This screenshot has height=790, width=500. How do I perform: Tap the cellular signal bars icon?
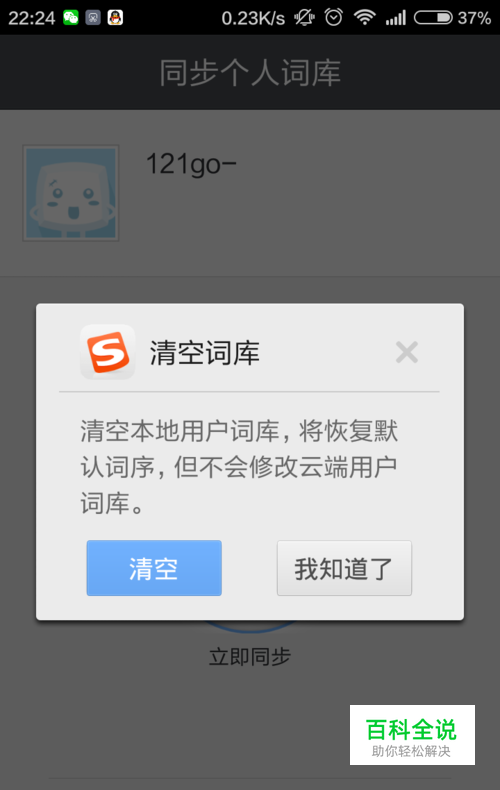point(396,18)
